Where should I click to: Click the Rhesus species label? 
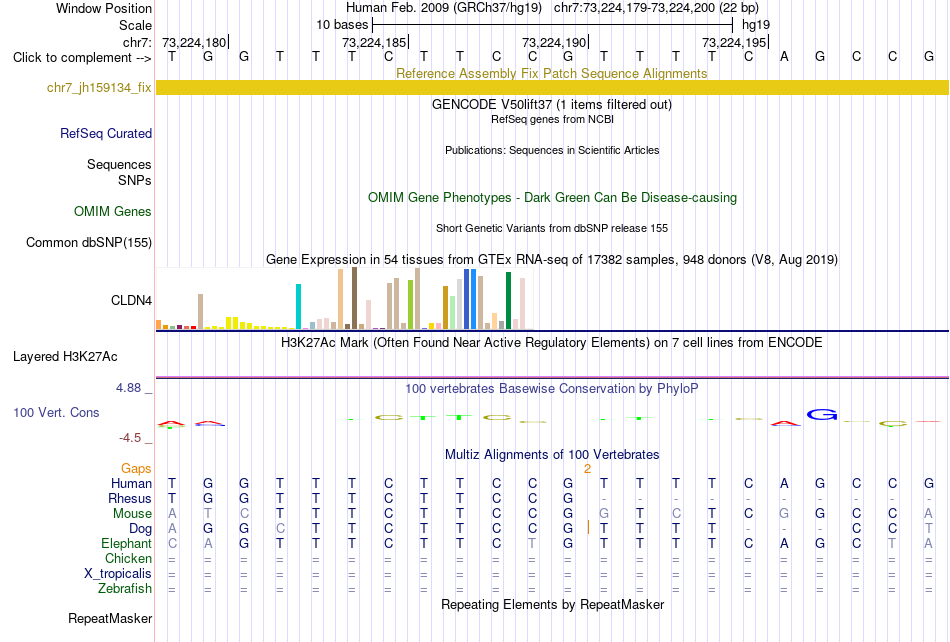coord(130,498)
